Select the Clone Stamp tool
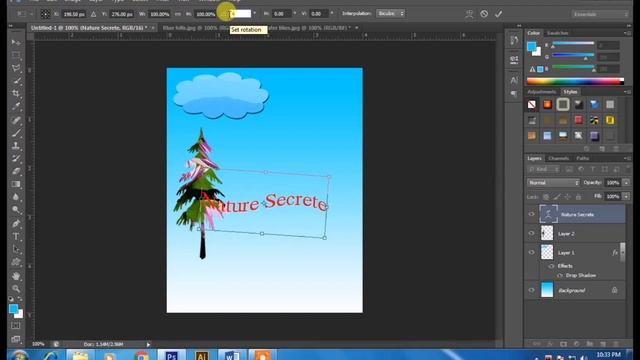 [16, 145]
